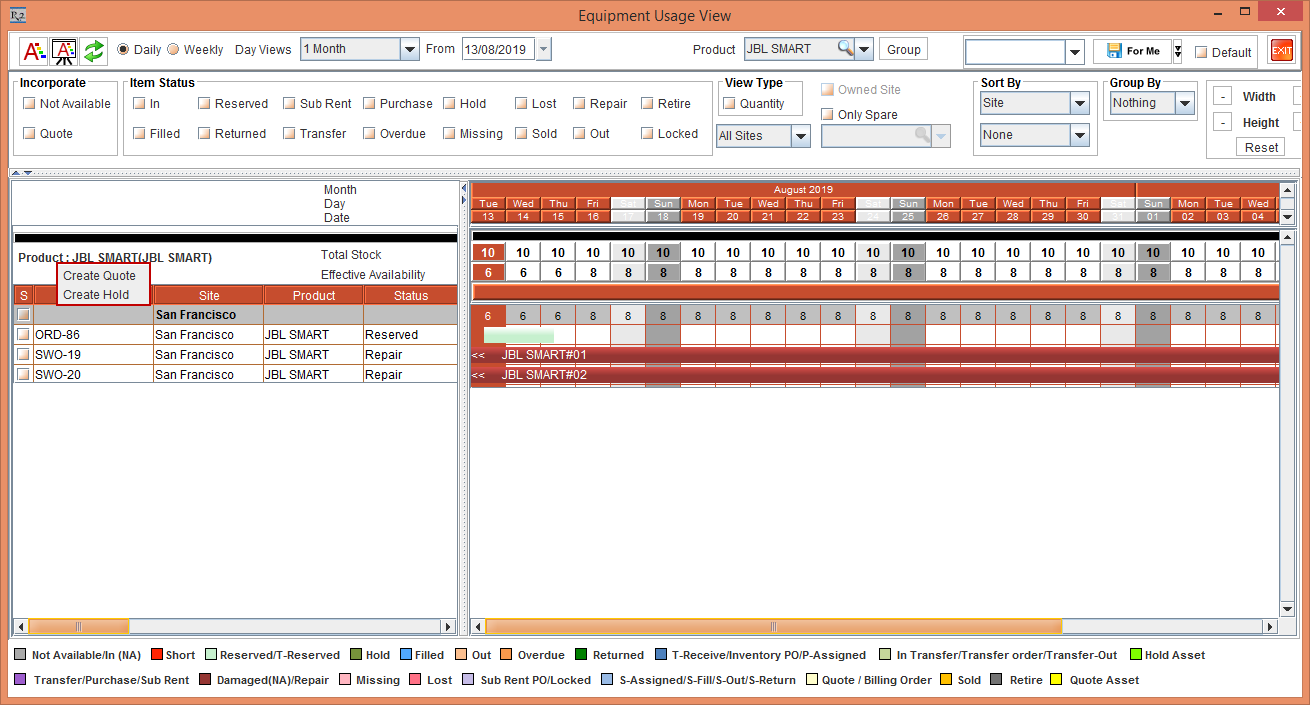Click the Quote / Billing Order legend swatch
Image resolution: width=1310 pixels, height=705 pixels.
click(x=812, y=680)
